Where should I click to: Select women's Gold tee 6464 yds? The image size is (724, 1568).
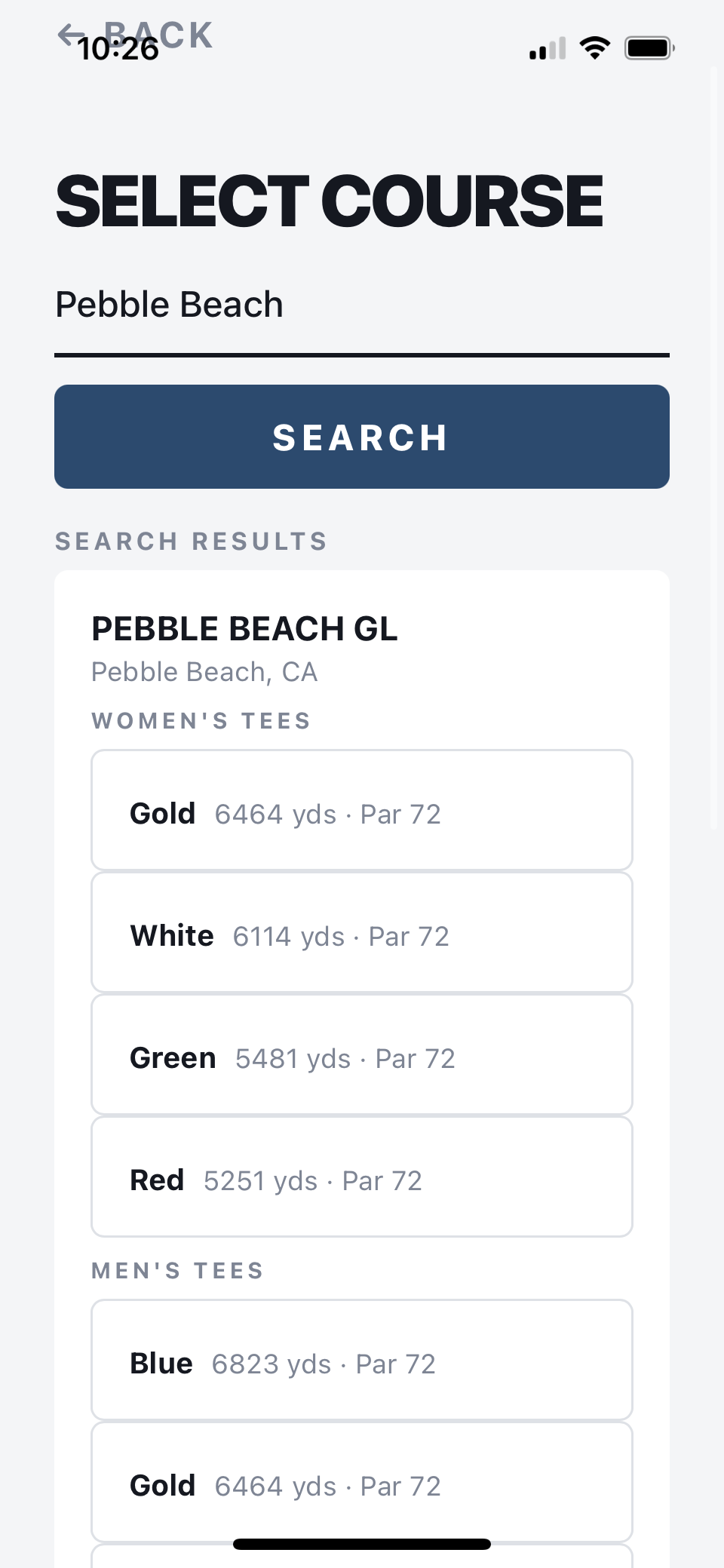coord(362,810)
